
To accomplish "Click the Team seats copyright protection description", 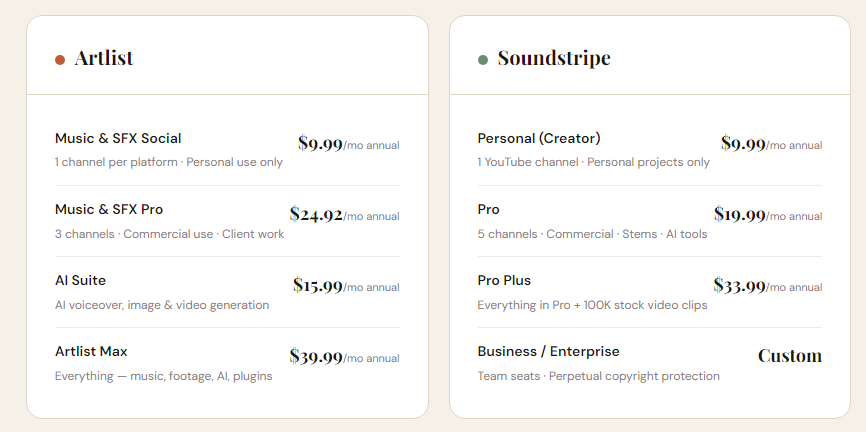I will (598, 376).
